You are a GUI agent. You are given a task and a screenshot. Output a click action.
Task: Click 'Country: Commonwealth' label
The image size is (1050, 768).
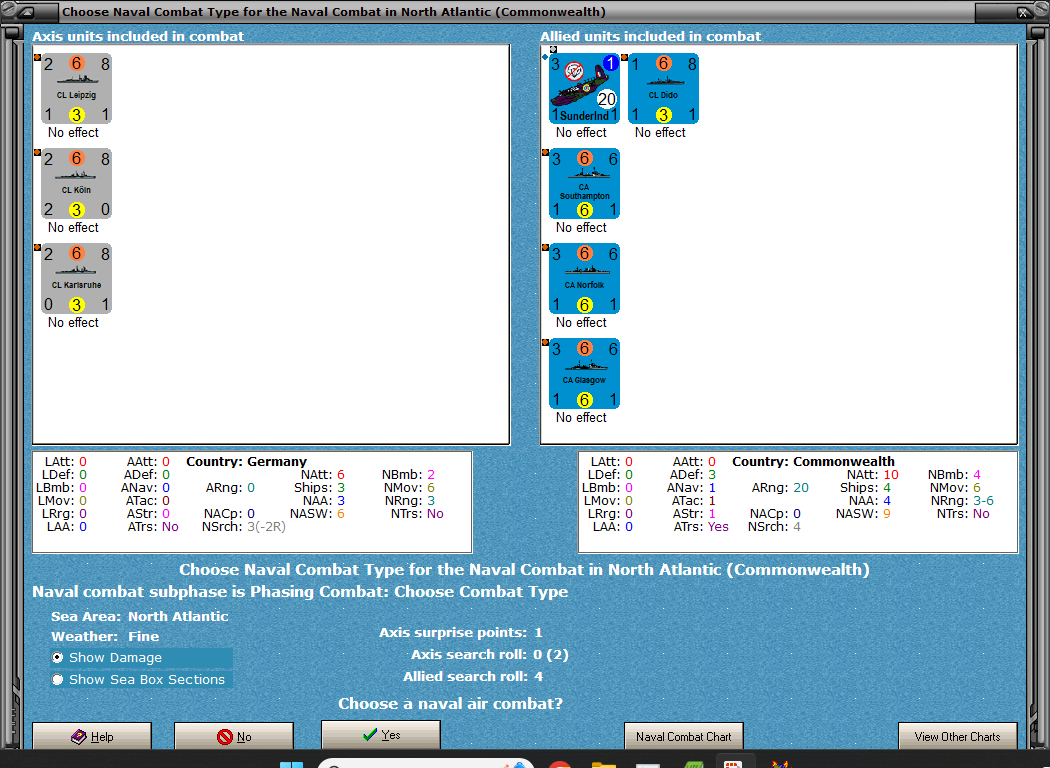(x=813, y=461)
